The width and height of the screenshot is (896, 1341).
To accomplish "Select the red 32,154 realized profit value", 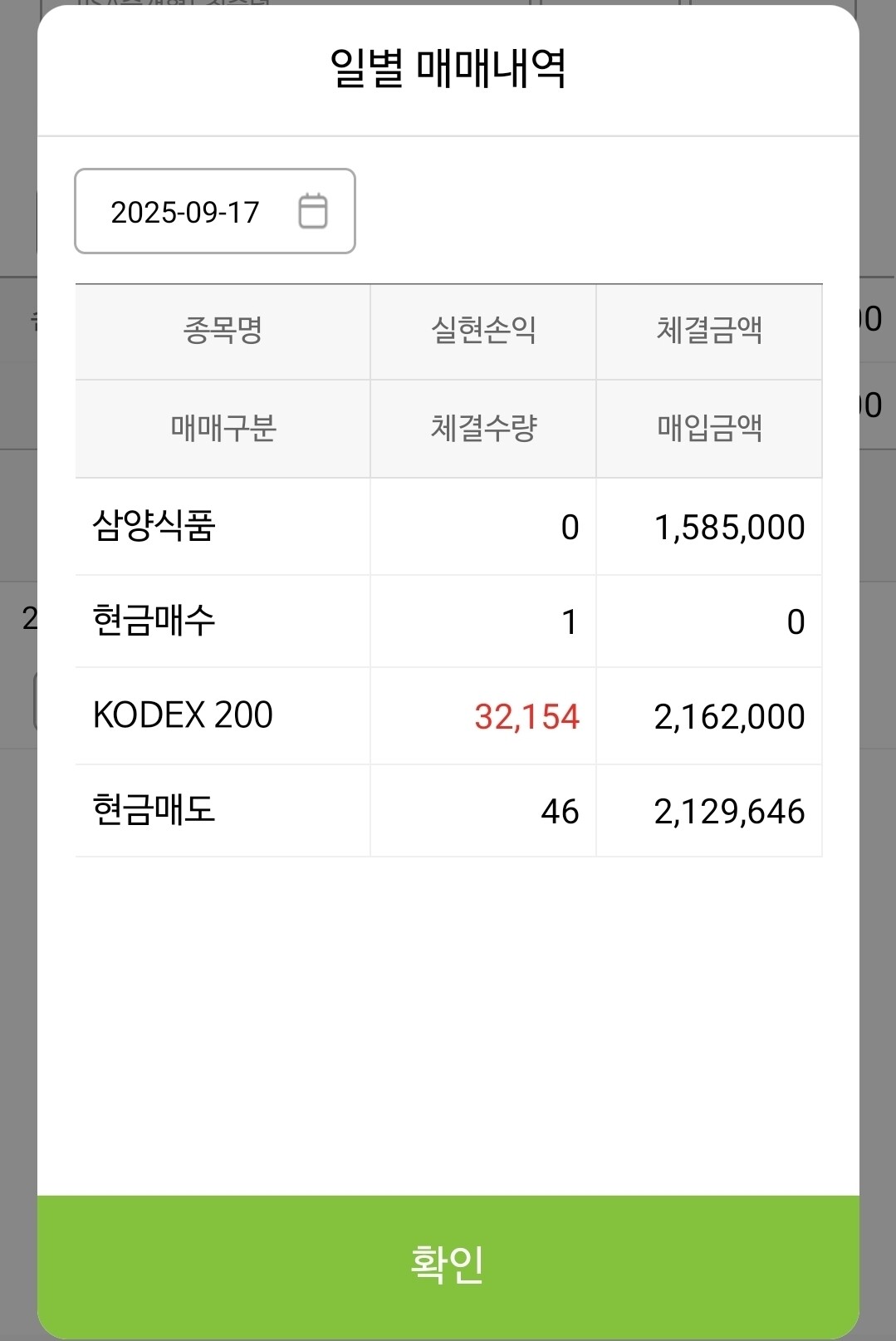I will [x=526, y=716].
